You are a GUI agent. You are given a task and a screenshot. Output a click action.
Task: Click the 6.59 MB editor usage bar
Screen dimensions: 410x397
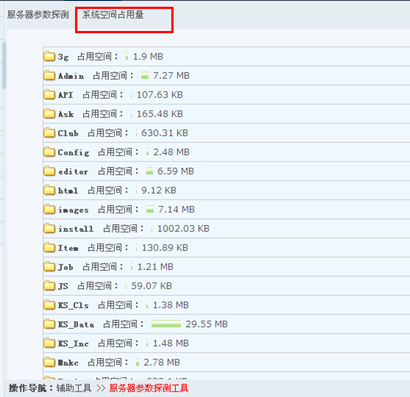tap(149, 171)
